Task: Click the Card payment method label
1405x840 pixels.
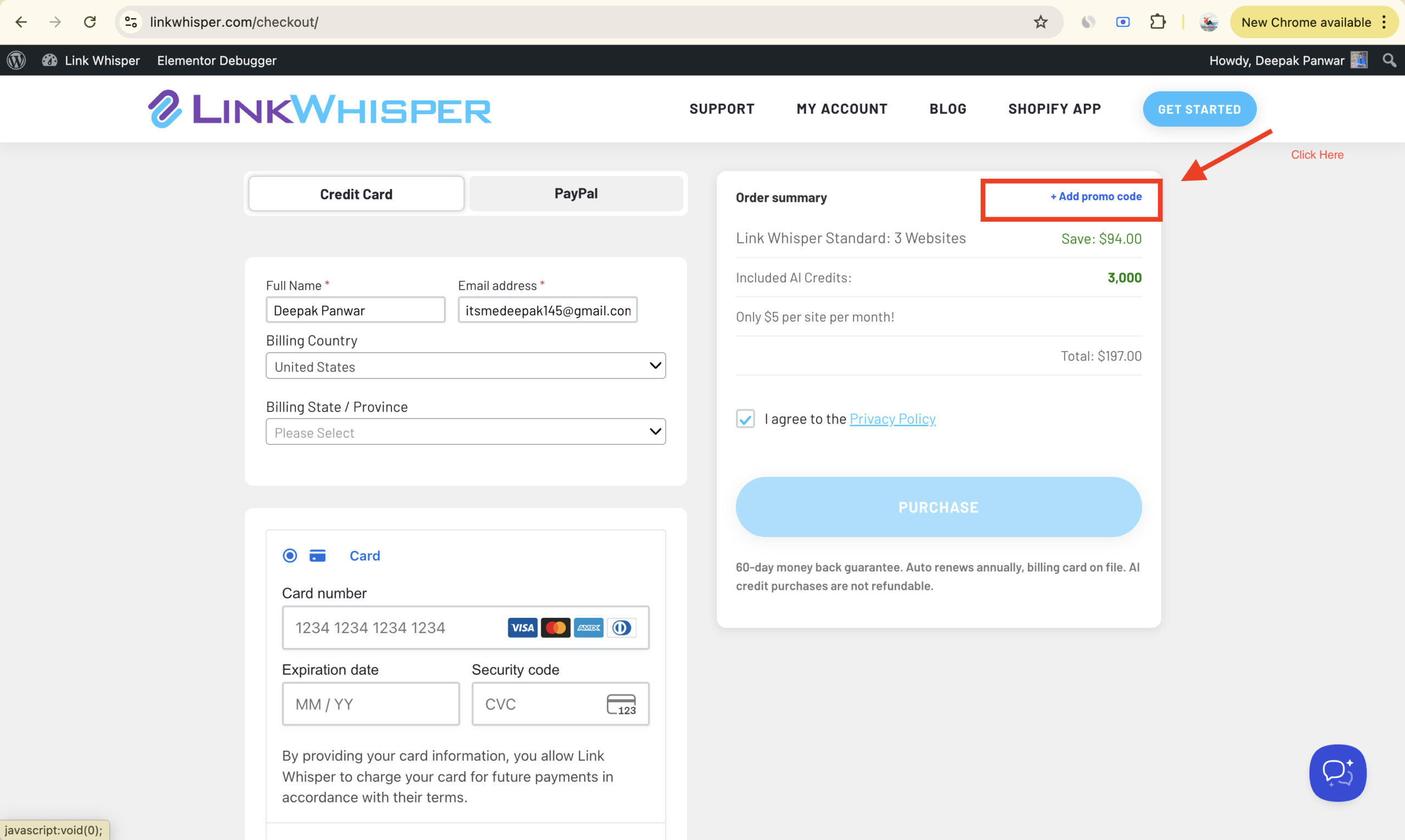Action: 364,555
